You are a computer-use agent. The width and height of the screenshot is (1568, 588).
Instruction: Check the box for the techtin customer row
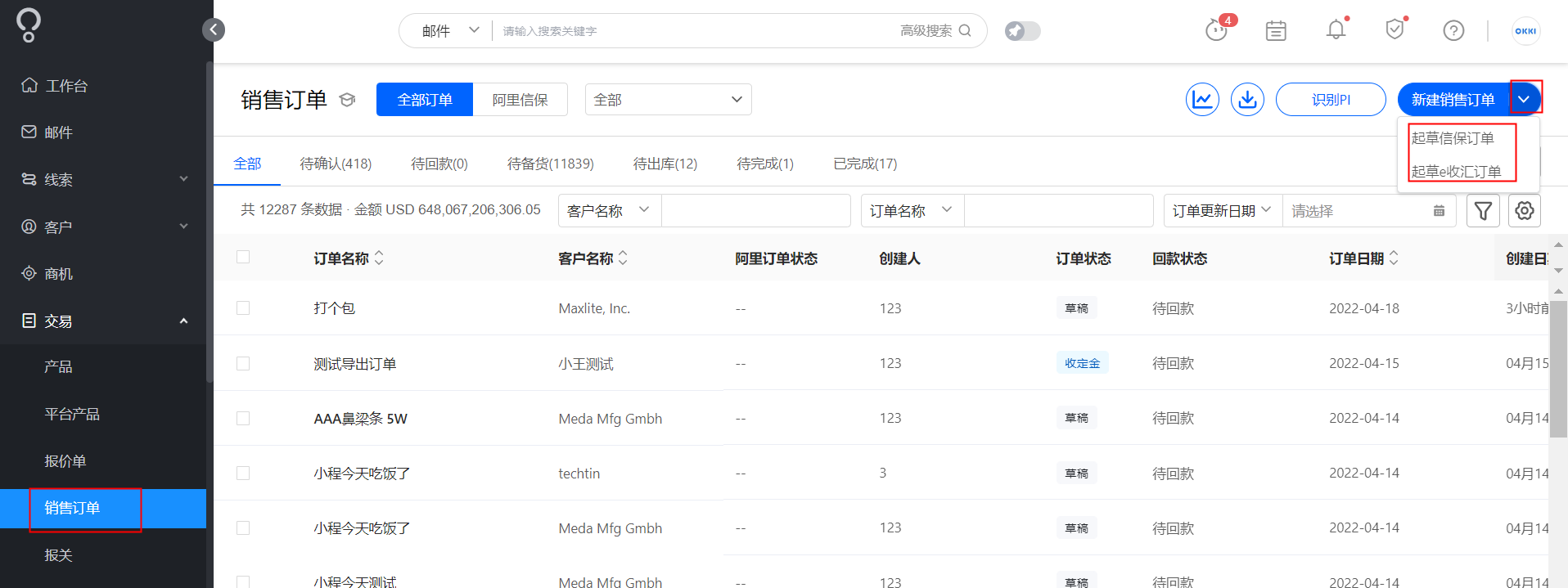click(x=243, y=473)
